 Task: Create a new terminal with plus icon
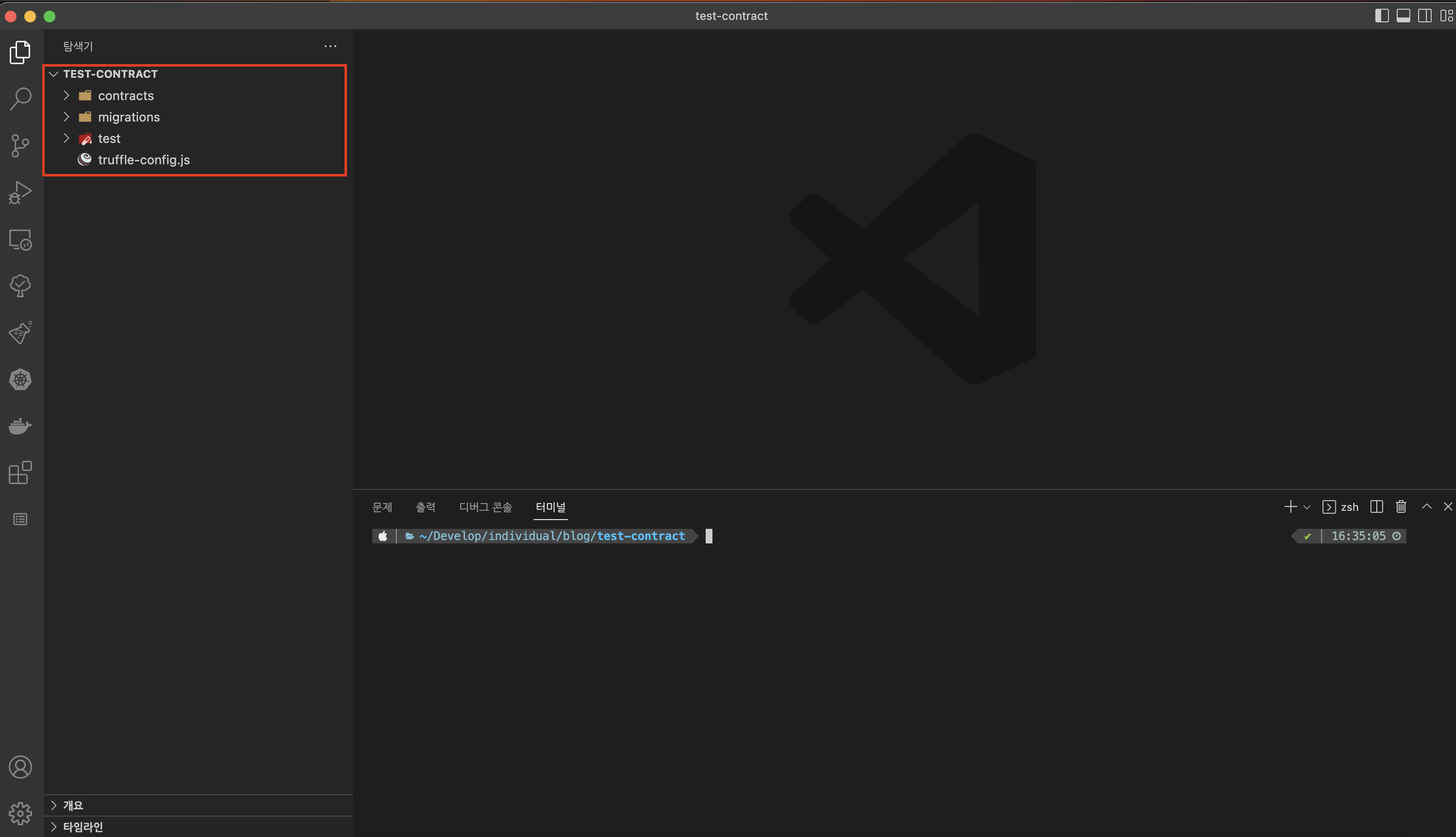tap(1290, 506)
